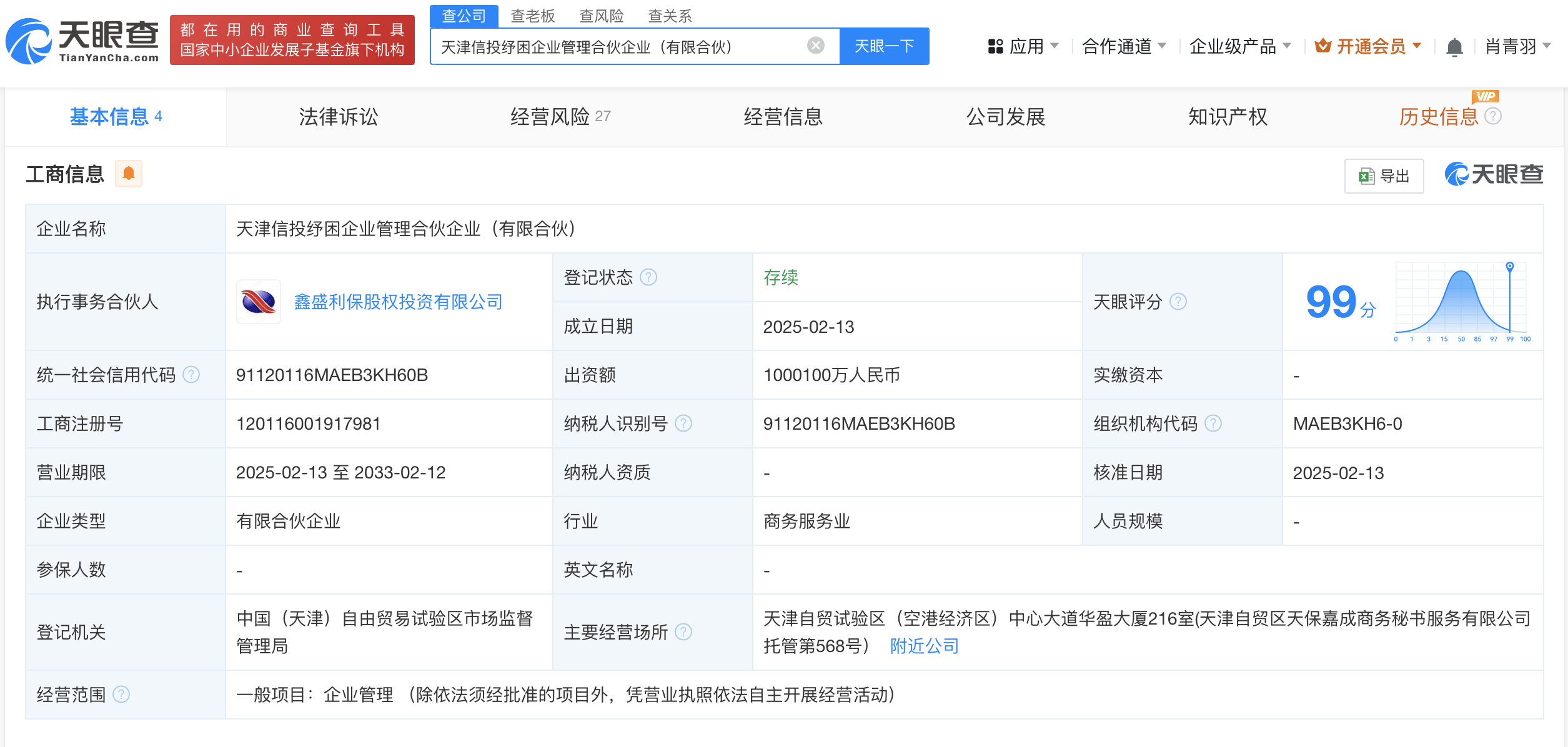
Task: Expand the 合作通道 dropdown
Action: (x=1124, y=46)
